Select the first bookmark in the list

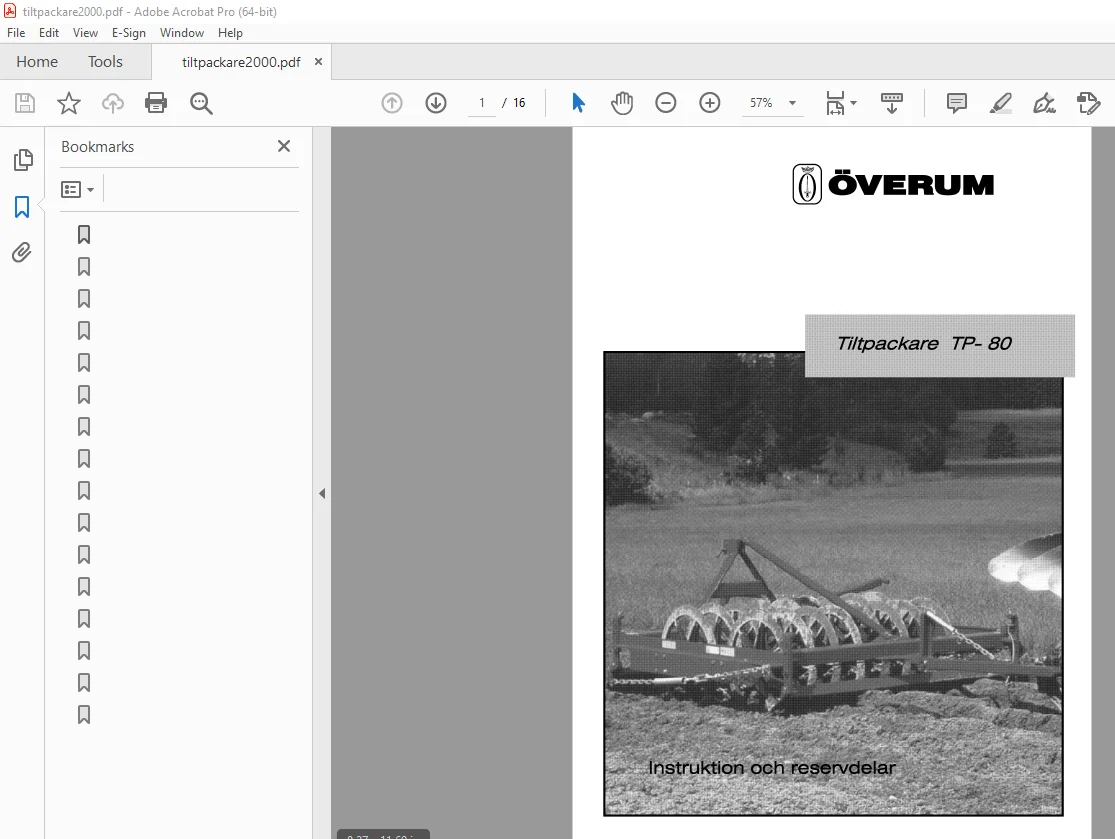pyautogui.click(x=84, y=235)
